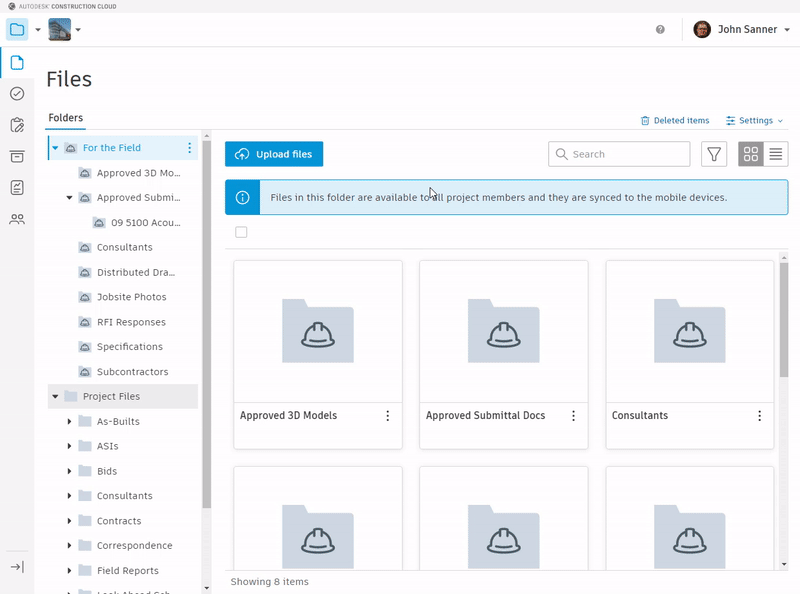The height and width of the screenshot is (594, 800).
Task: Expand the Correspondence folder
Action: [69, 546]
